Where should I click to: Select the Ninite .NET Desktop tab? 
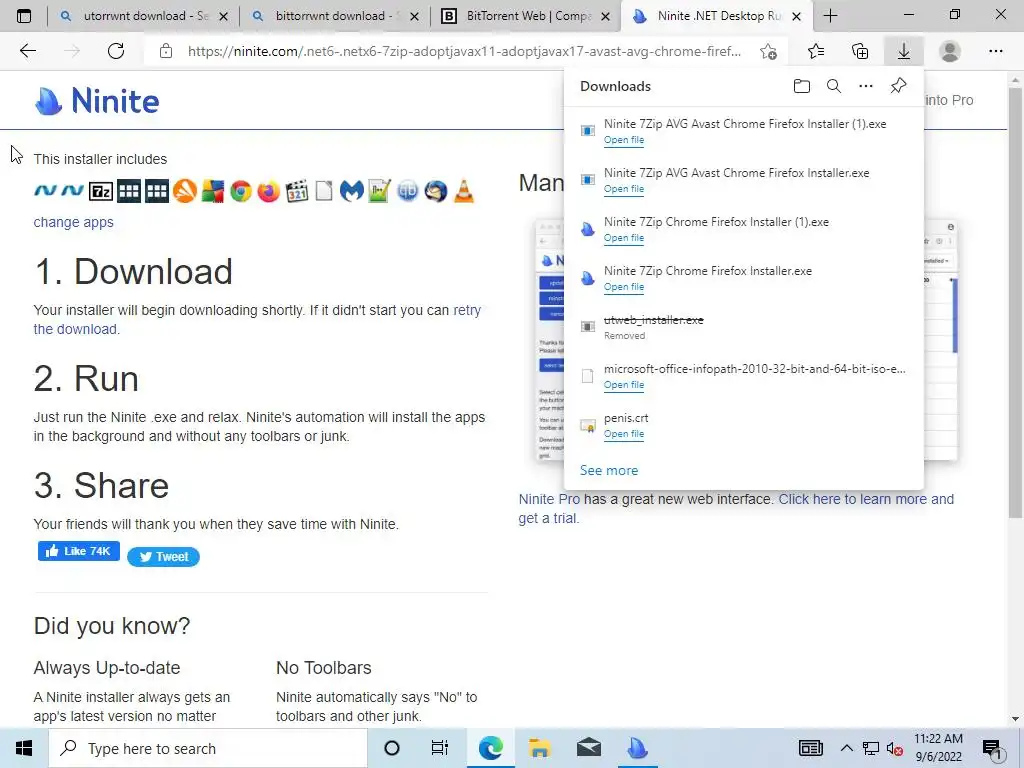pyautogui.click(x=718, y=16)
